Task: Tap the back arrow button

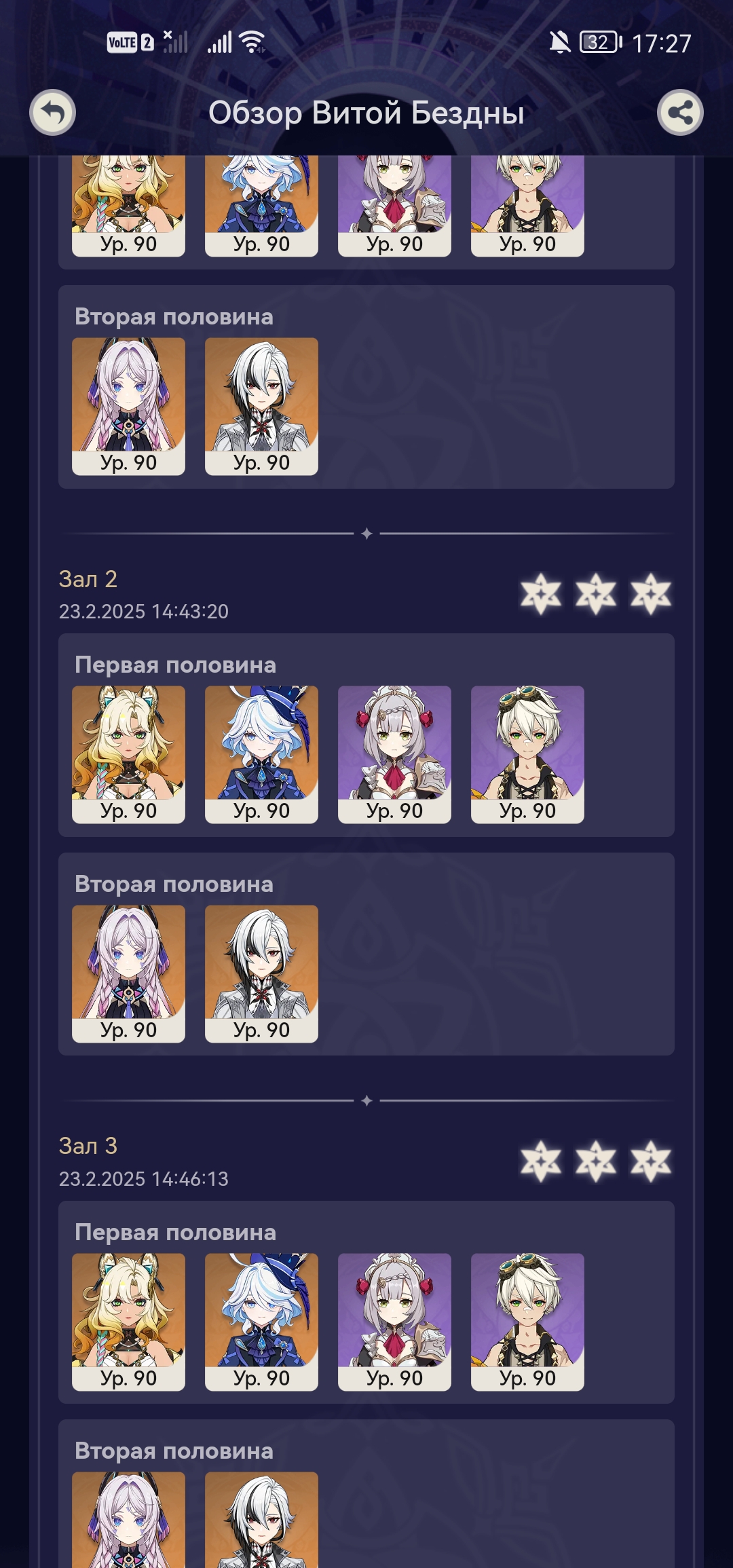Action: point(52,112)
